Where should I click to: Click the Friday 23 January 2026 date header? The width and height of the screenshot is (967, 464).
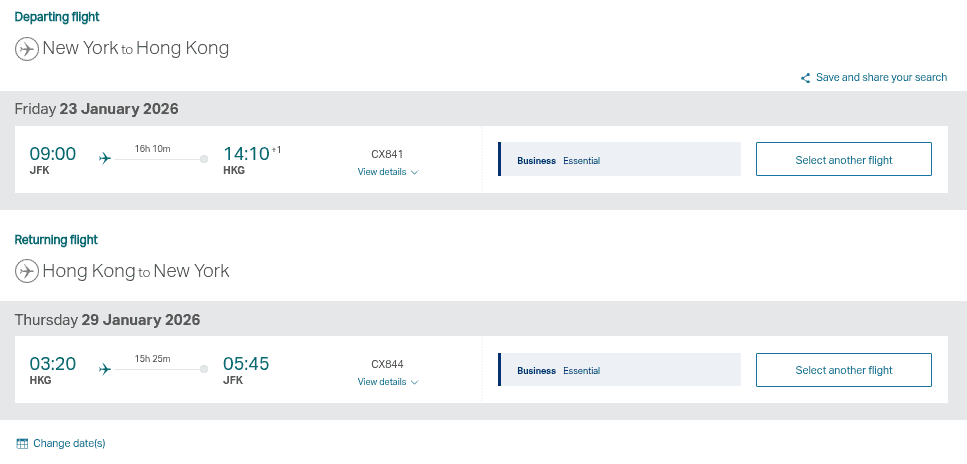[x=96, y=109]
